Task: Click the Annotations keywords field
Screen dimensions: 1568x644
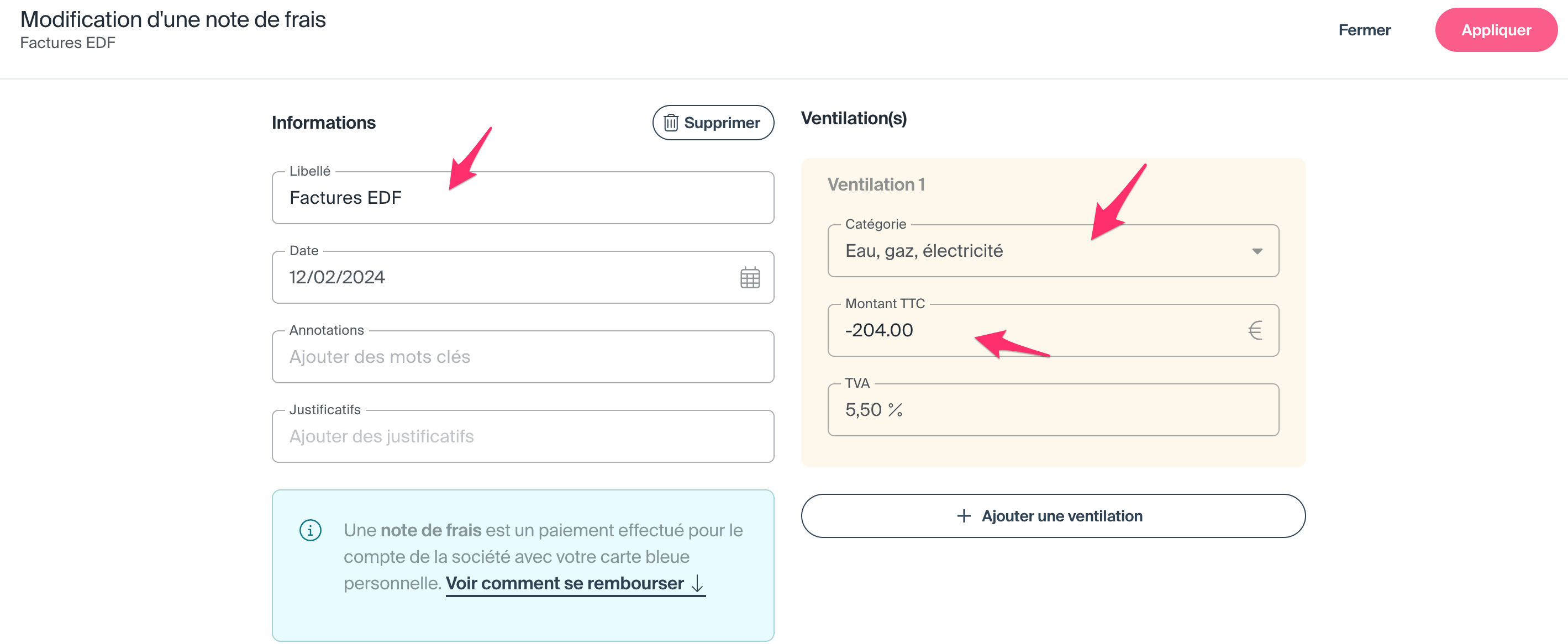Action: coord(522,357)
